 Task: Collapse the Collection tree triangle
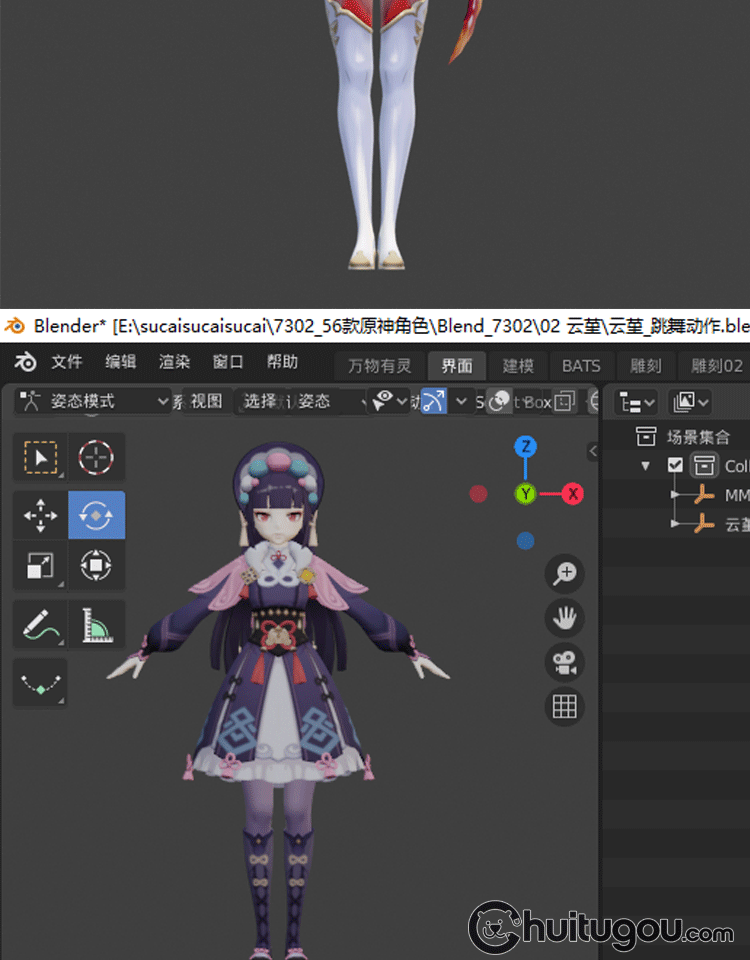point(645,466)
